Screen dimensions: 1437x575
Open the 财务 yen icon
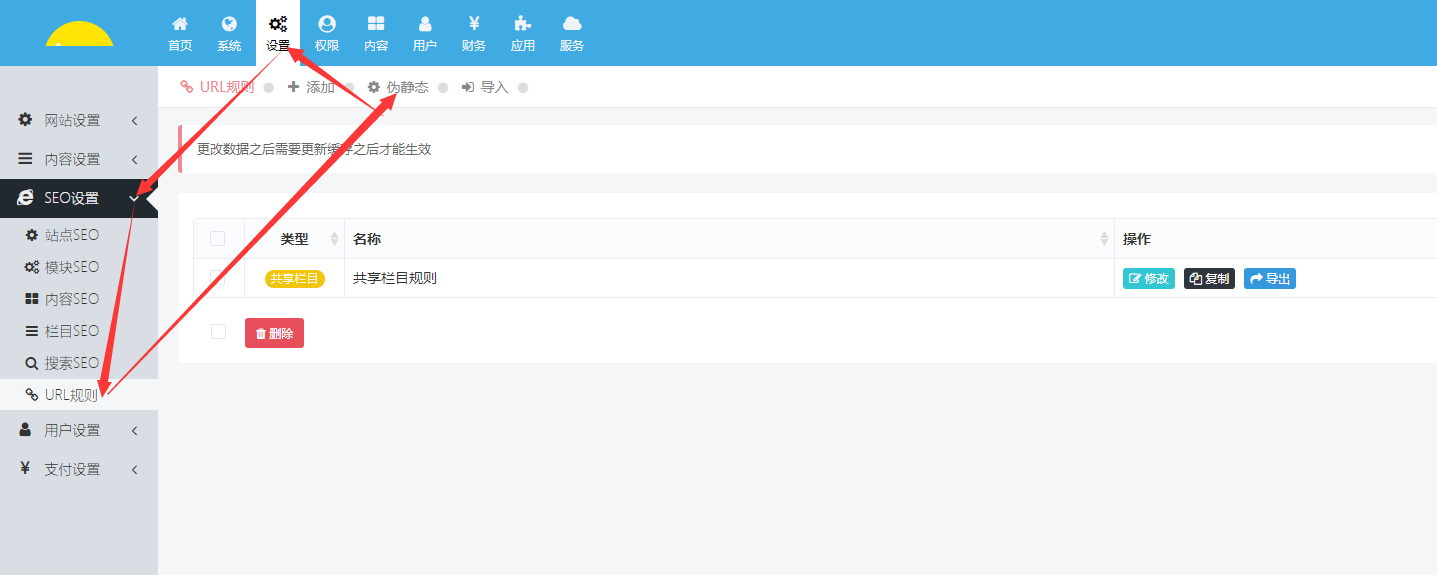click(x=474, y=24)
